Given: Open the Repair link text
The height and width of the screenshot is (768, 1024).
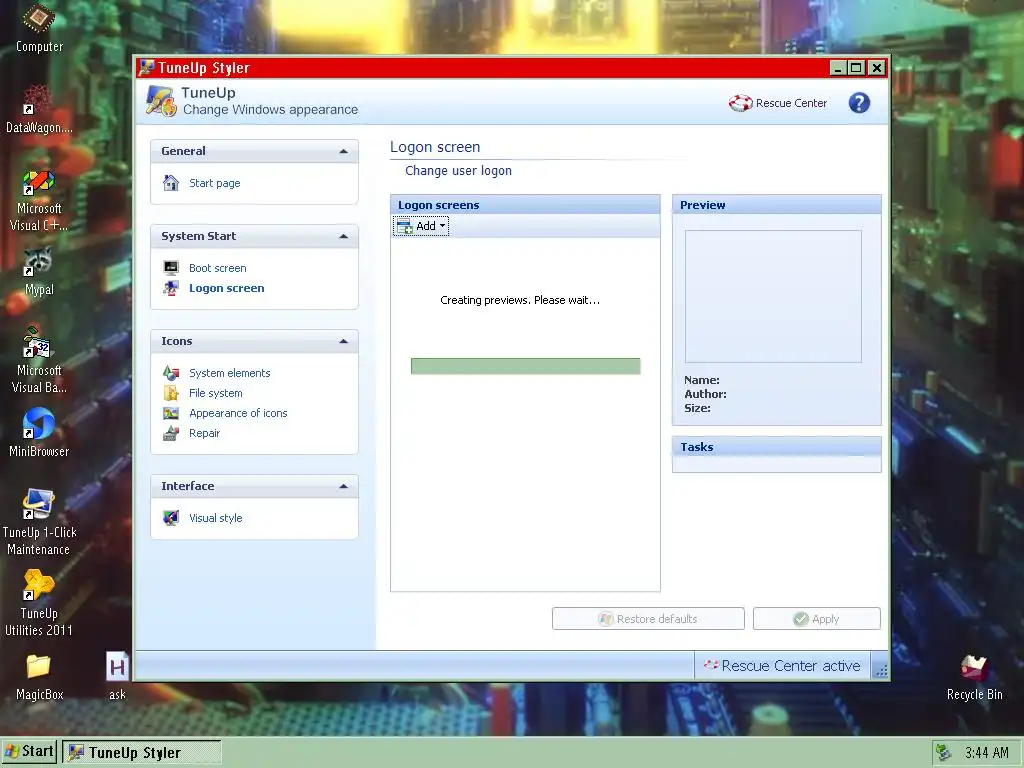Looking at the screenshot, I should [204, 433].
